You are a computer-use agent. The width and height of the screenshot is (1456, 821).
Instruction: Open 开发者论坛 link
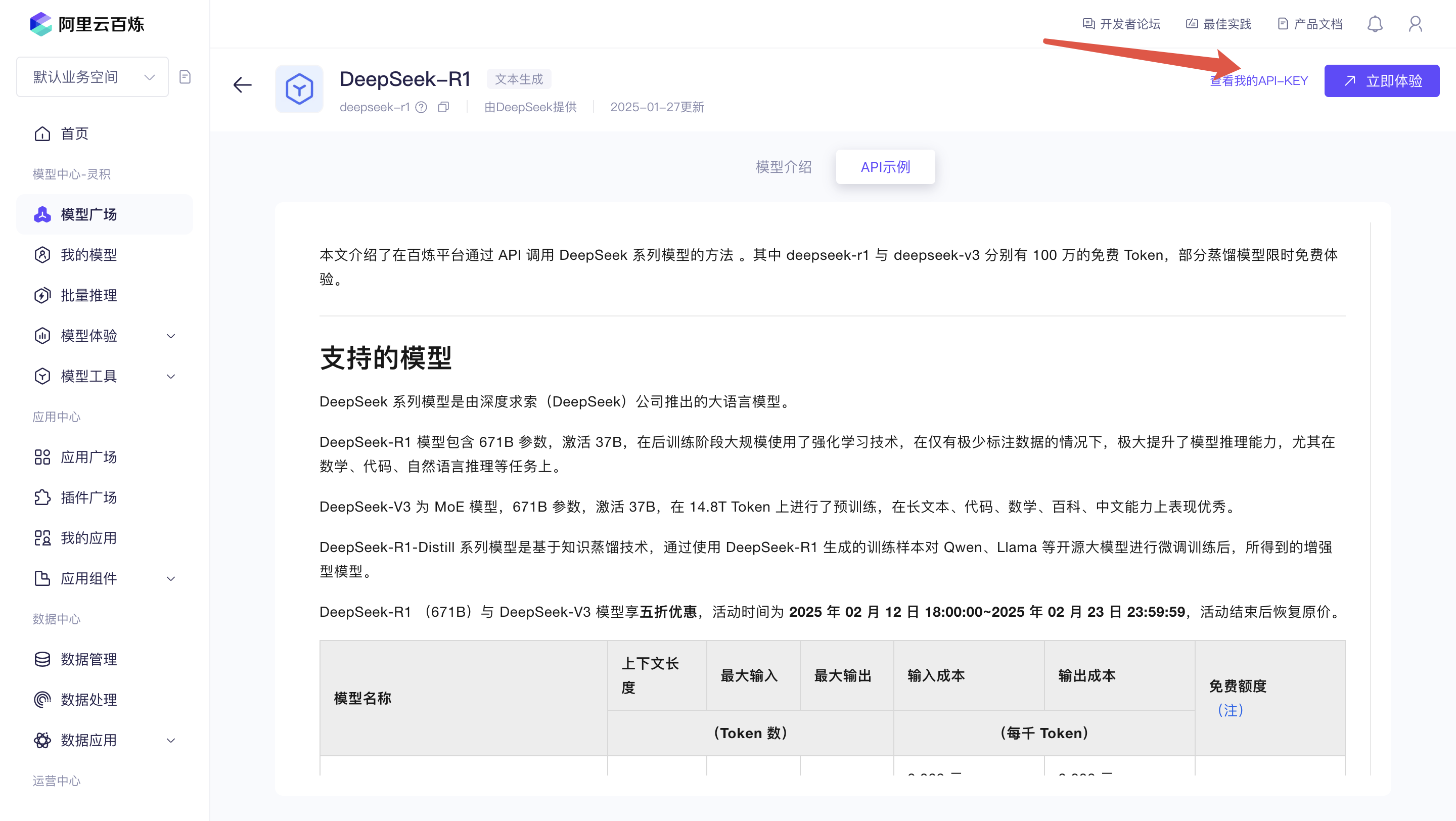[1121, 24]
